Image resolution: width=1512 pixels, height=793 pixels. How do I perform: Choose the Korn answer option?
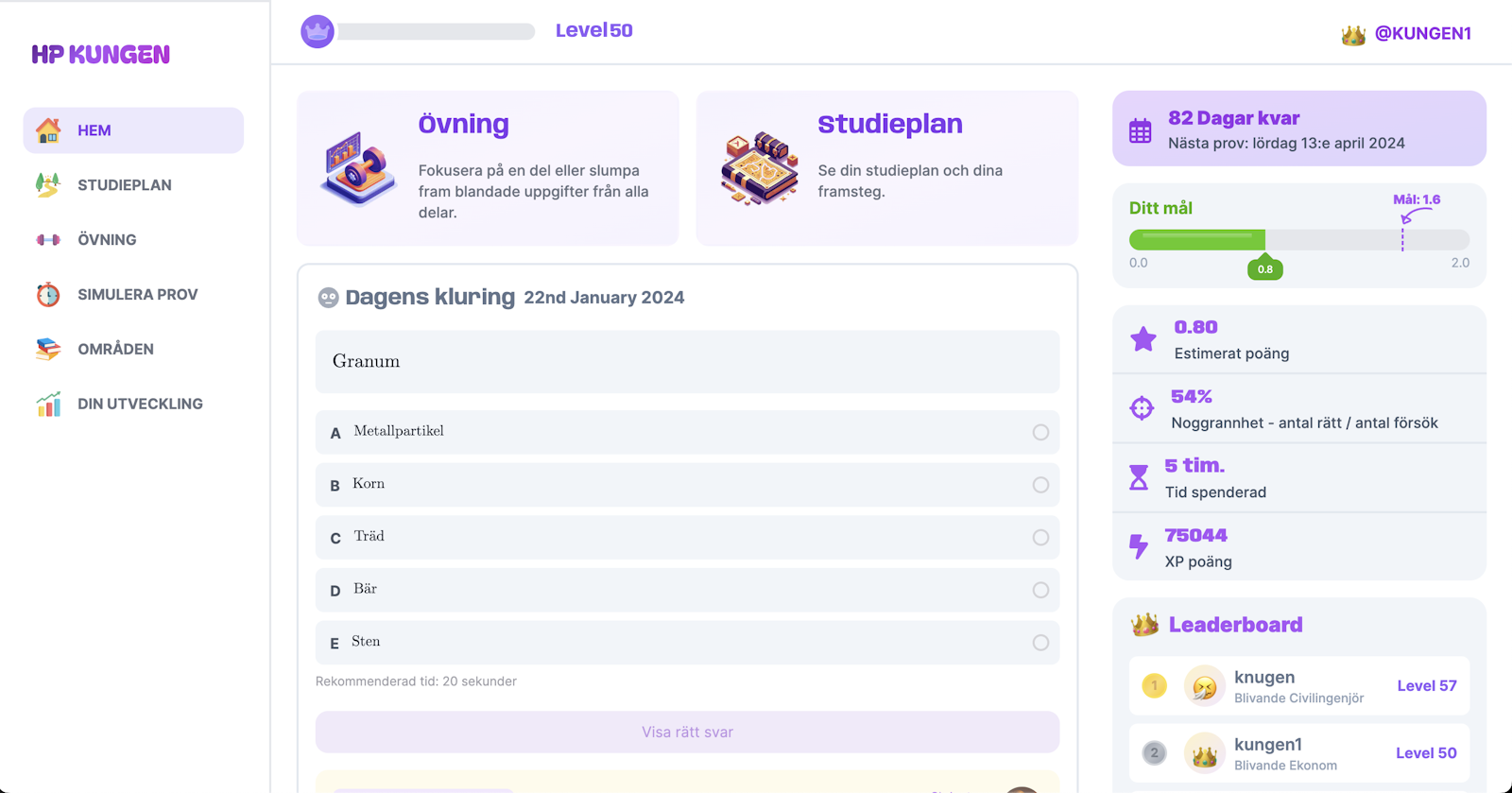pyautogui.click(x=1040, y=485)
